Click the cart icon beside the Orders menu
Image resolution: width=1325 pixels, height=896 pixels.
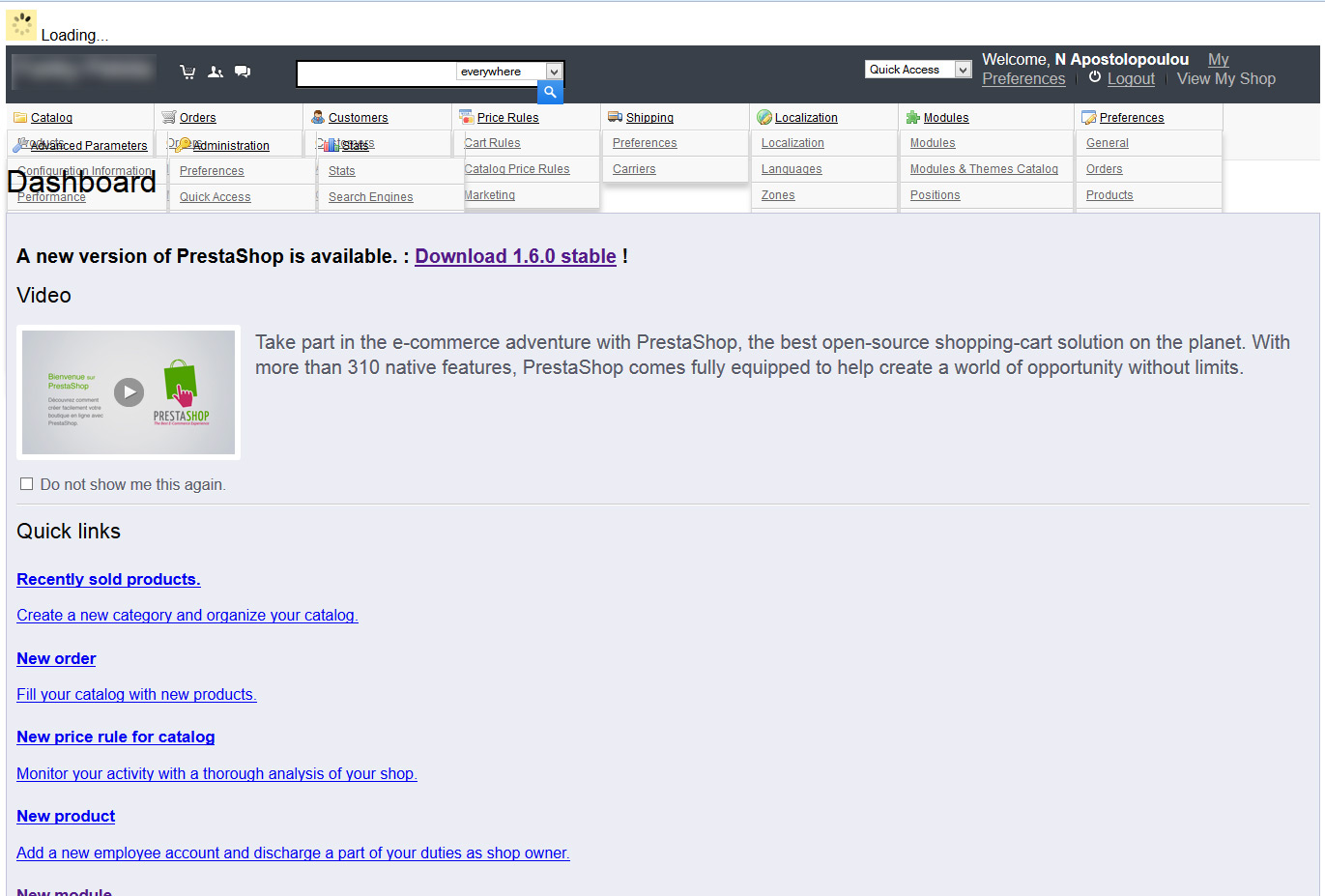[169, 118]
